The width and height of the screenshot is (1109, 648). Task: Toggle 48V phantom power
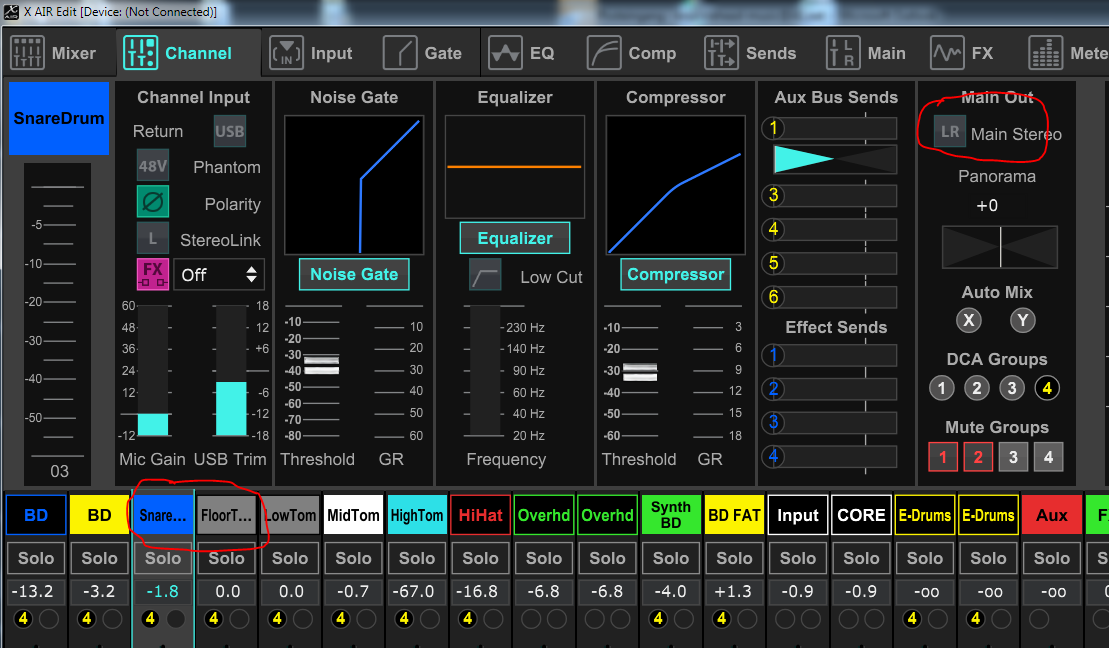pyautogui.click(x=153, y=166)
